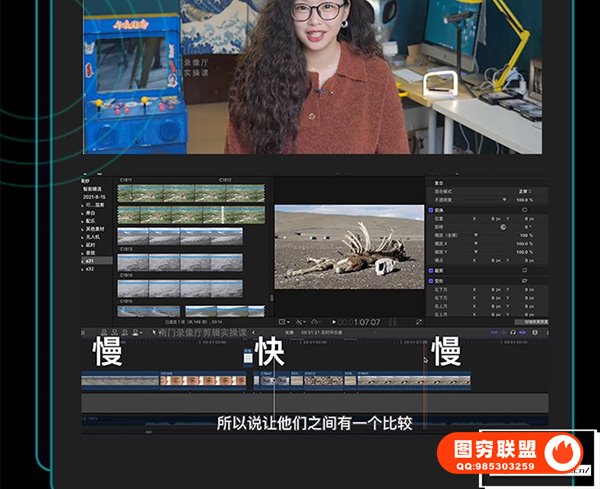
Task: Click the crop on-screen control icon in inspector
Action: [x=525, y=270]
